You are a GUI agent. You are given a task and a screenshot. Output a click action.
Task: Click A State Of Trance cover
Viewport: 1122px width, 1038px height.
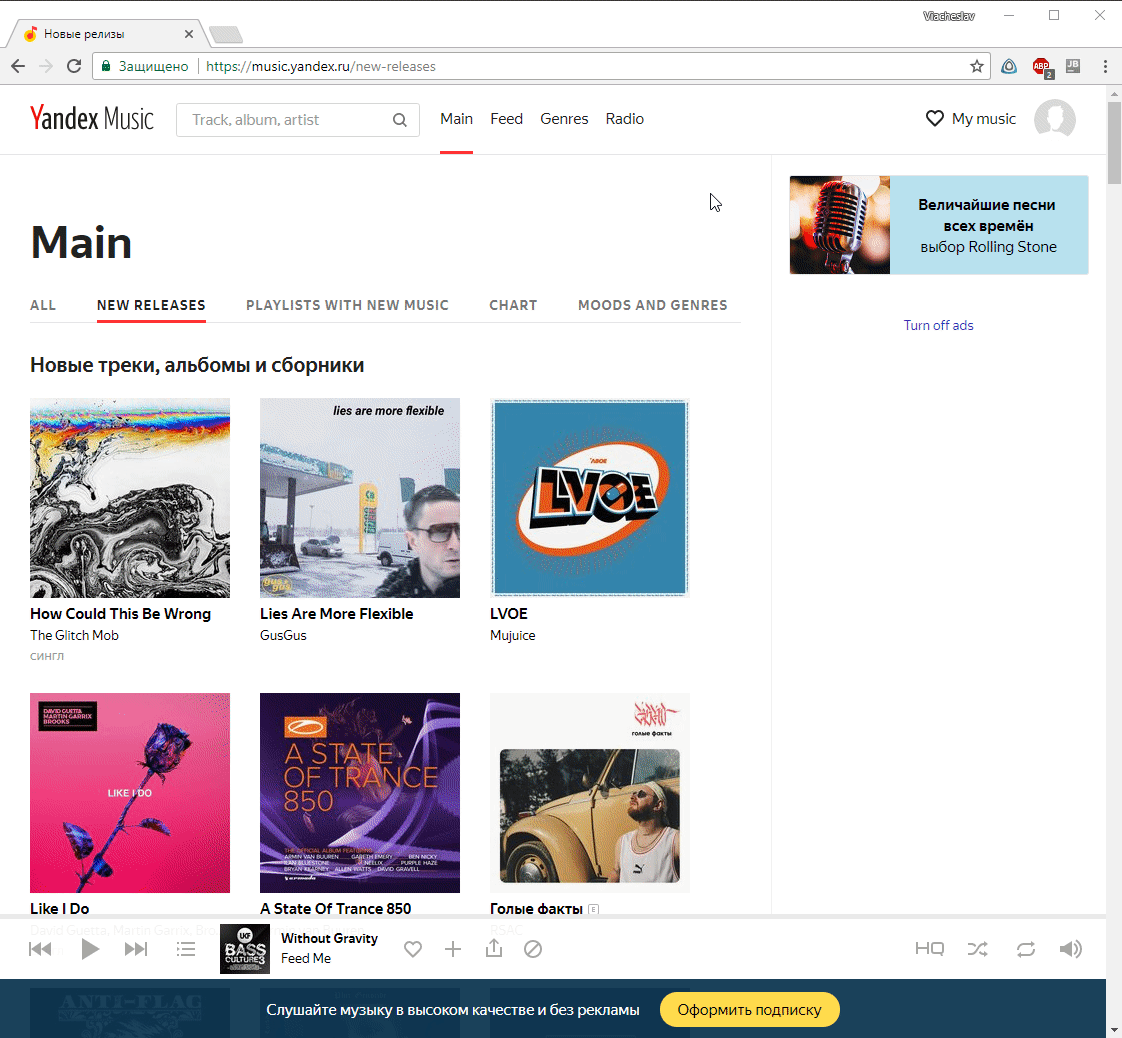pos(360,793)
